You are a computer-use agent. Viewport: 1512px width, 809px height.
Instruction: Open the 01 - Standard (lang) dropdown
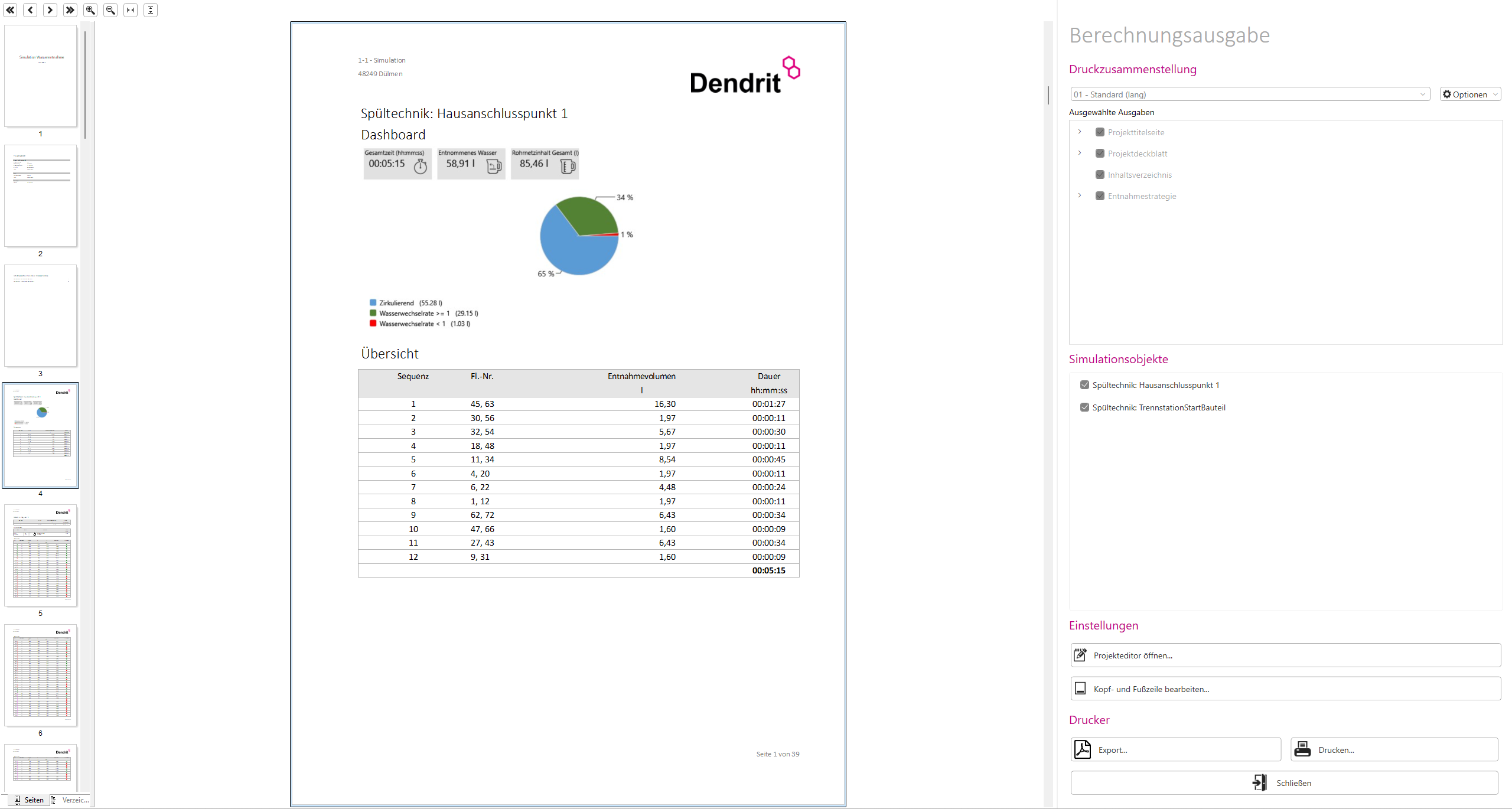click(x=1250, y=94)
